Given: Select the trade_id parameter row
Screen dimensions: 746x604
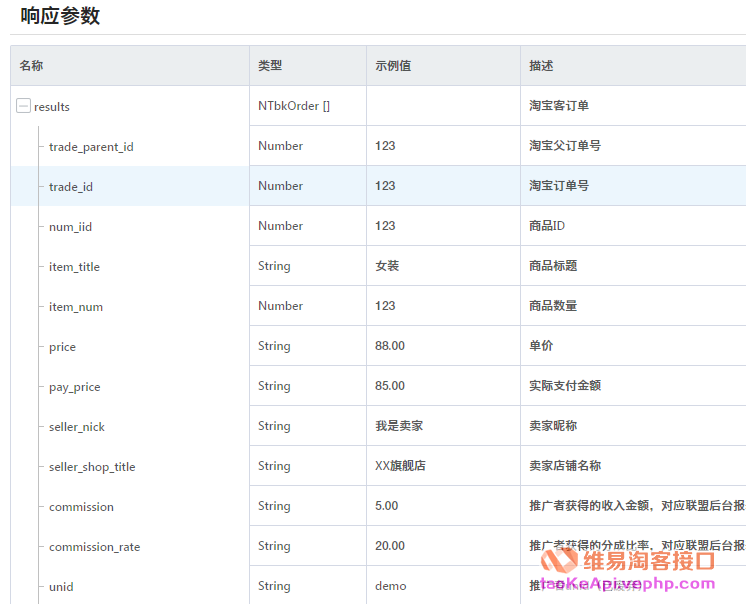Looking at the screenshot, I should pos(71,187).
